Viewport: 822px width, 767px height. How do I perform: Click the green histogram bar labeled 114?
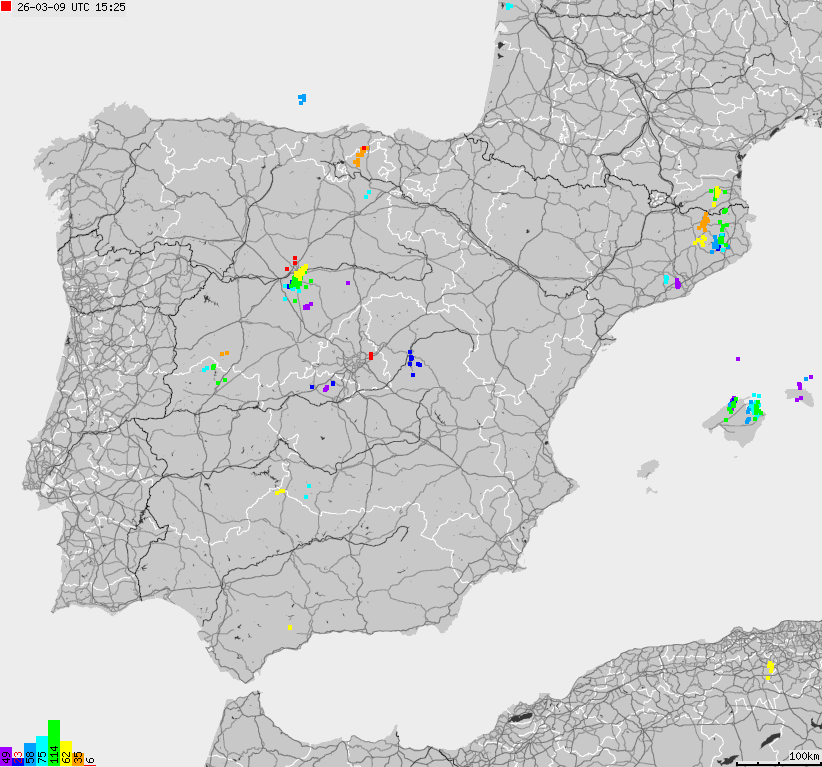pos(54,740)
